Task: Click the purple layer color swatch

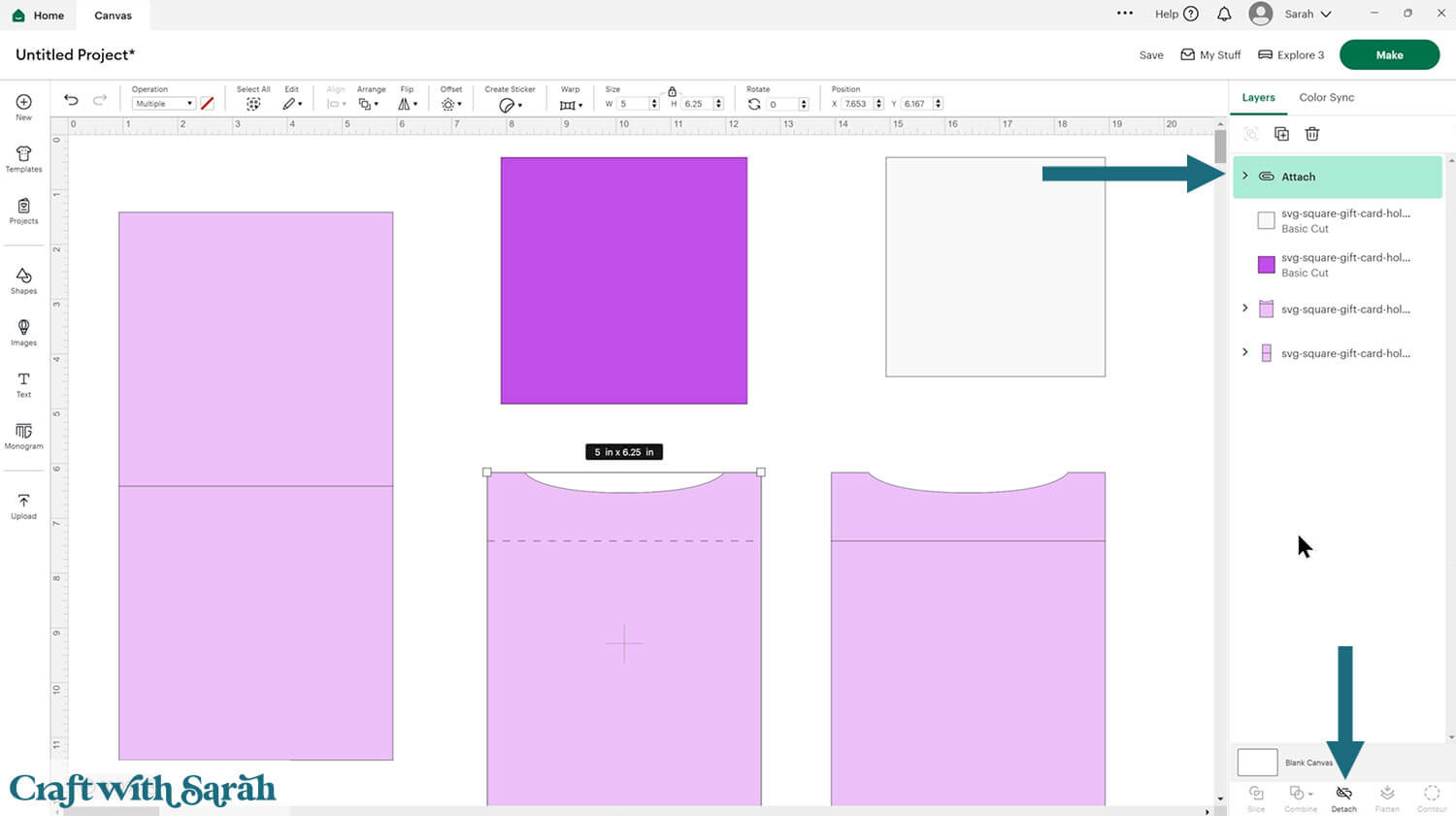Action: (x=1266, y=265)
